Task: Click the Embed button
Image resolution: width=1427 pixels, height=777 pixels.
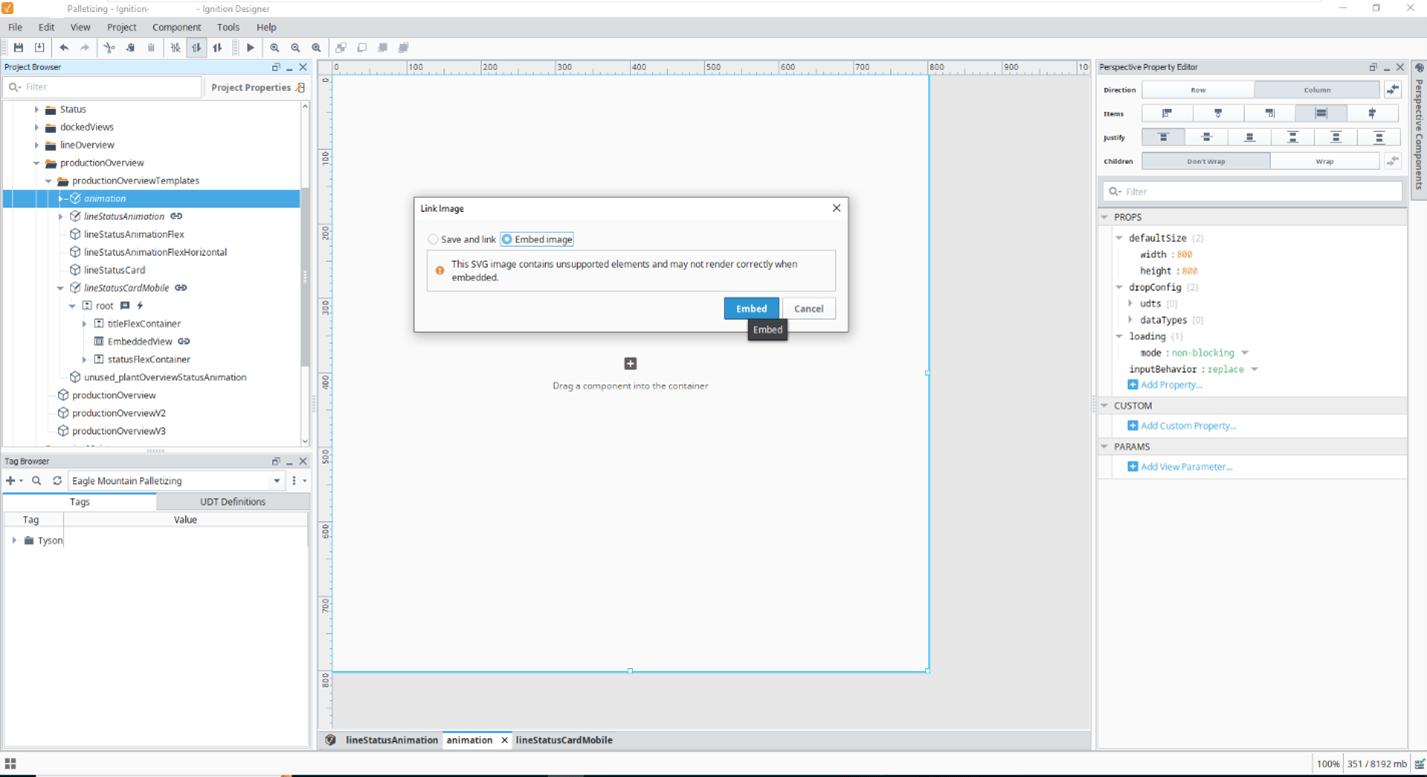Action: 751,308
